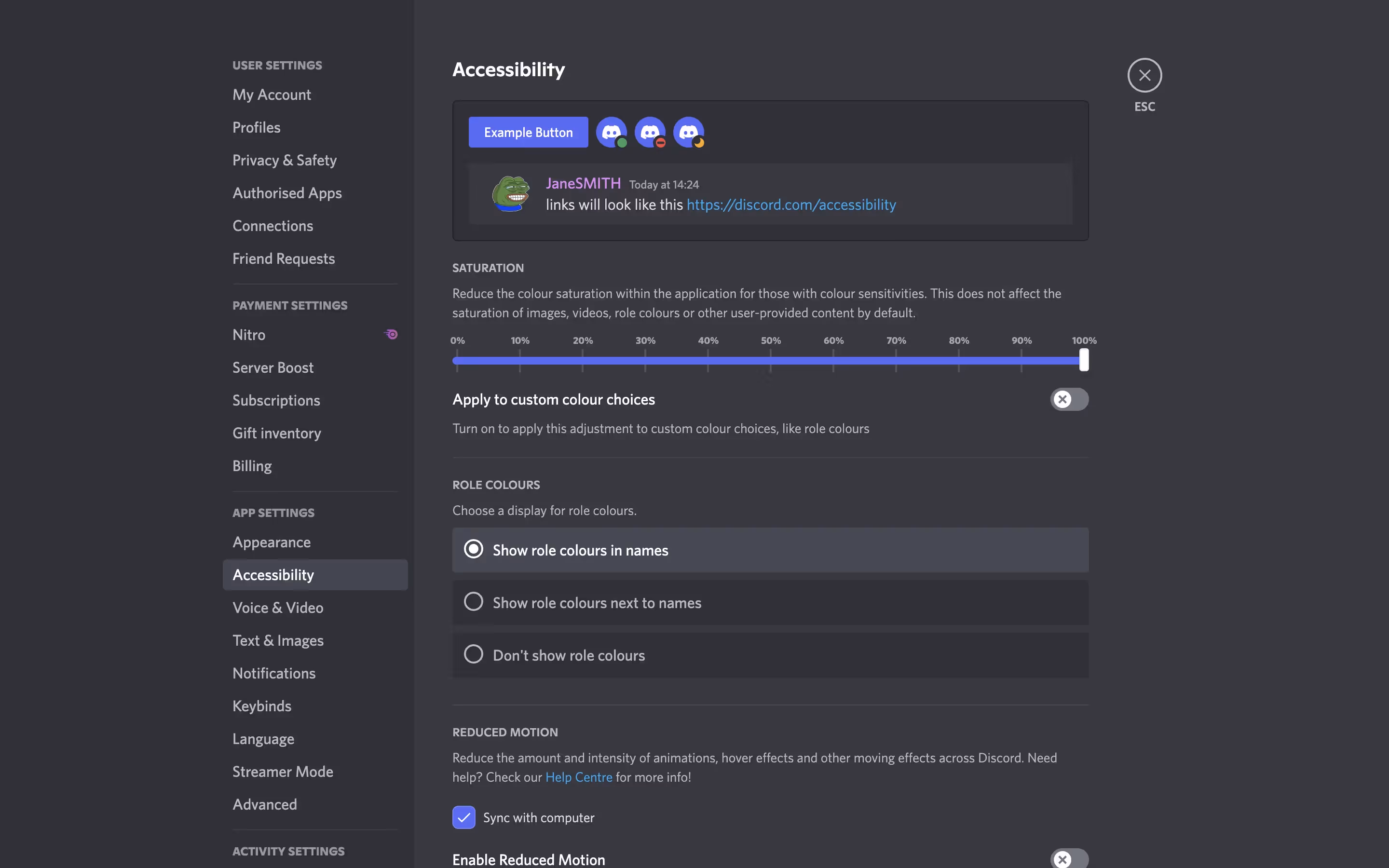This screenshot has height=868, width=1389.
Task: Click the green online status Discord avatar
Action: coord(611,132)
